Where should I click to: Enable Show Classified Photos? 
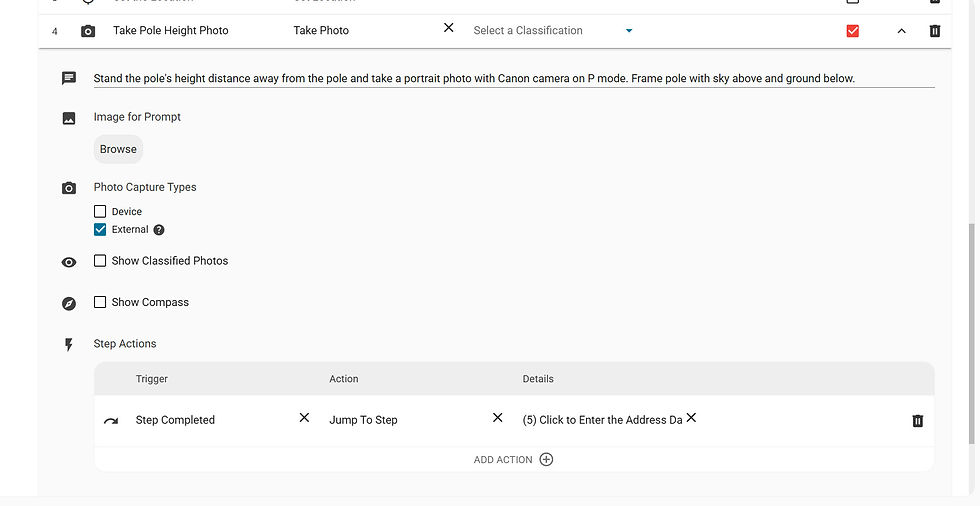tap(100, 260)
